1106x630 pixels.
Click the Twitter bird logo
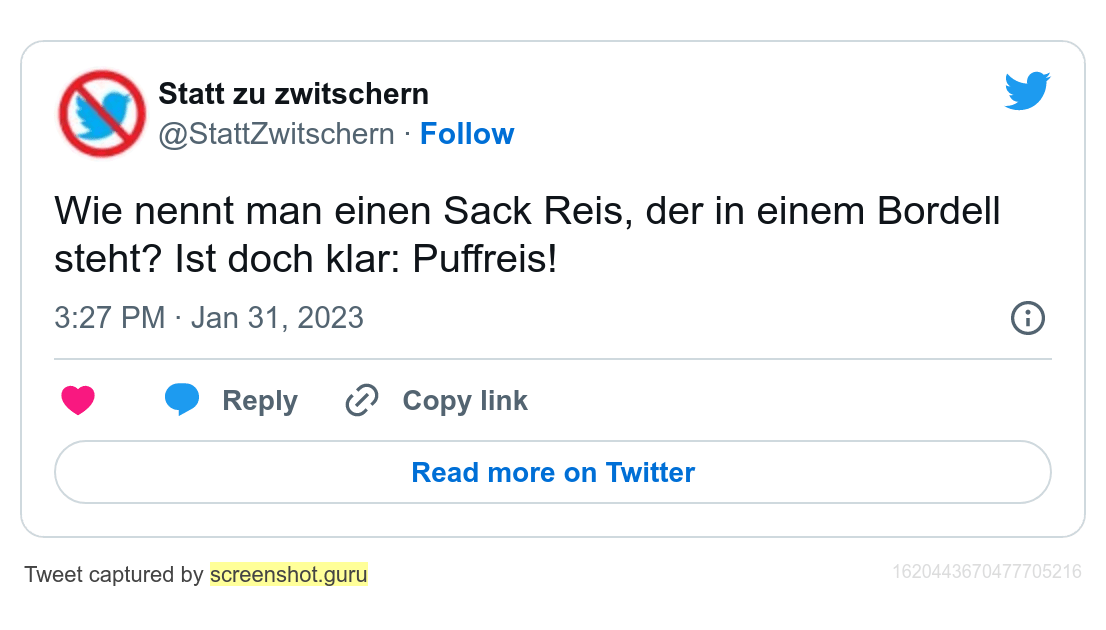pyautogui.click(x=1027, y=92)
